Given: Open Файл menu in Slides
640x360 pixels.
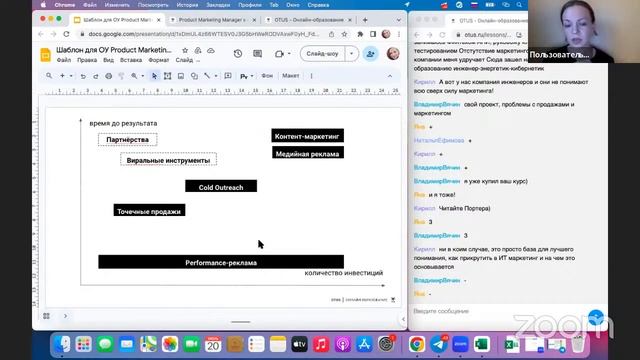Looking at the screenshot, I should coord(64,60).
